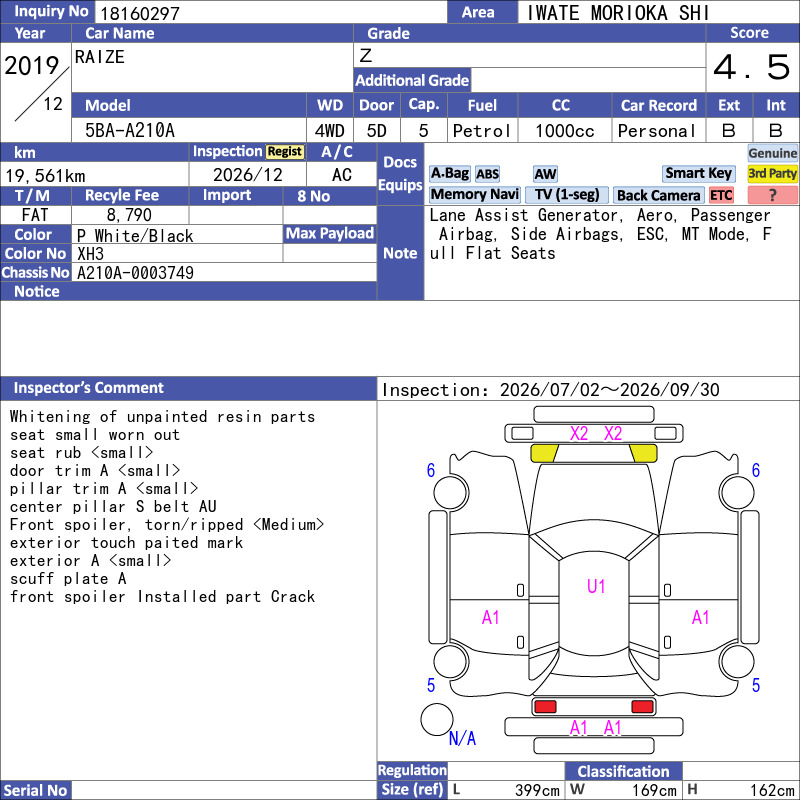800x800 pixels.
Task: Toggle the Genuine label
Action: point(772,153)
